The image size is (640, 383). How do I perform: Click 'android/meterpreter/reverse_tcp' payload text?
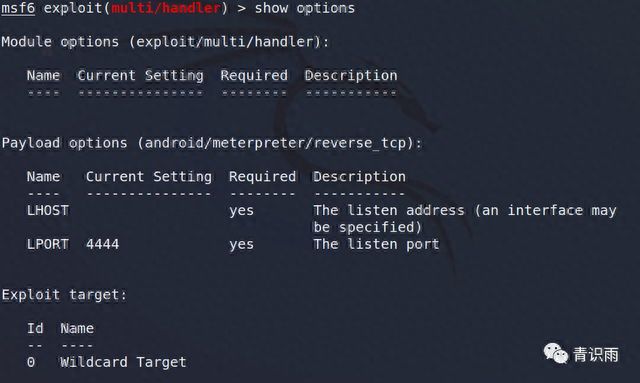point(276,143)
